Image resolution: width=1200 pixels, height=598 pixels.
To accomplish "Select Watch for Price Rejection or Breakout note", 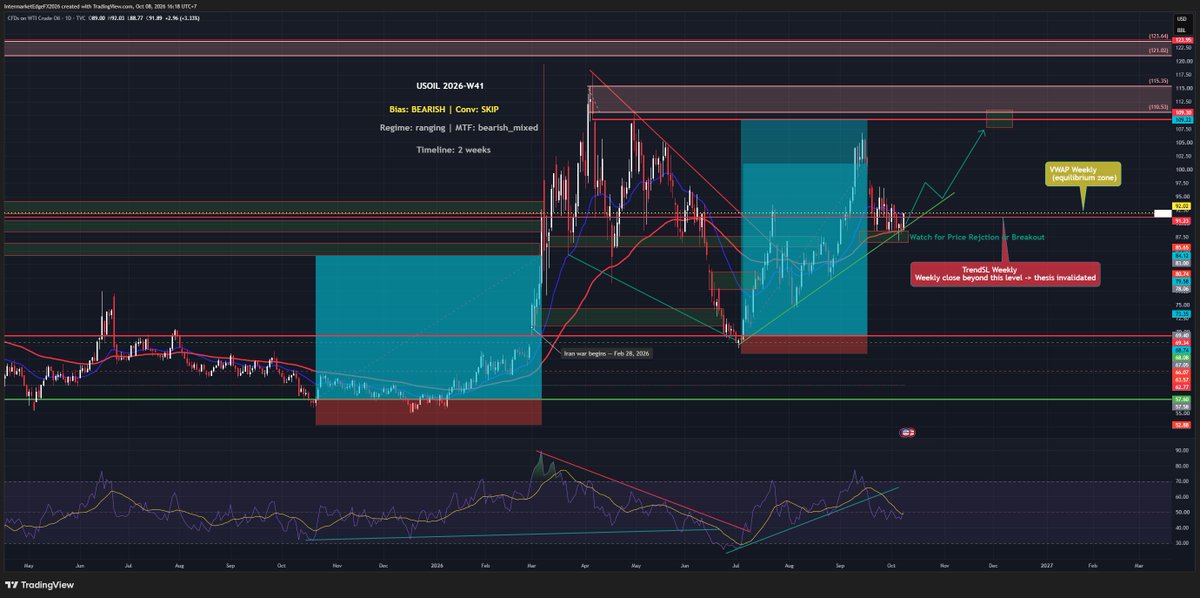I will (x=977, y=237).
